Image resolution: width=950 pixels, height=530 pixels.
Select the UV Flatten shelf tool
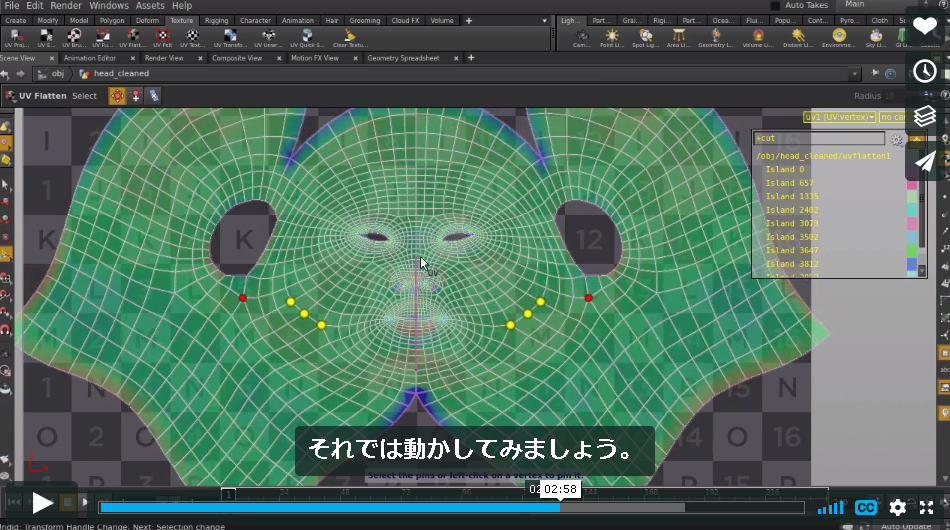(132, 38)
